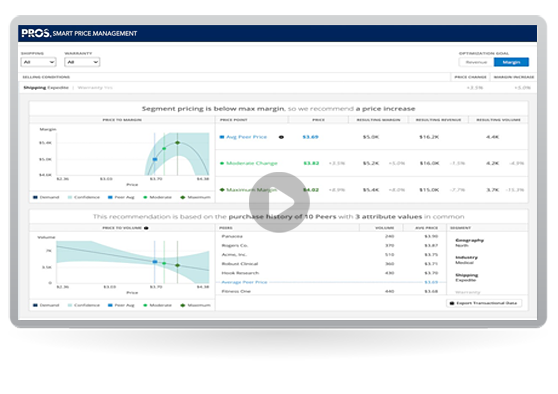Toggle Peer Avg legend in Price to Margin chart

[x=121, y=197]
